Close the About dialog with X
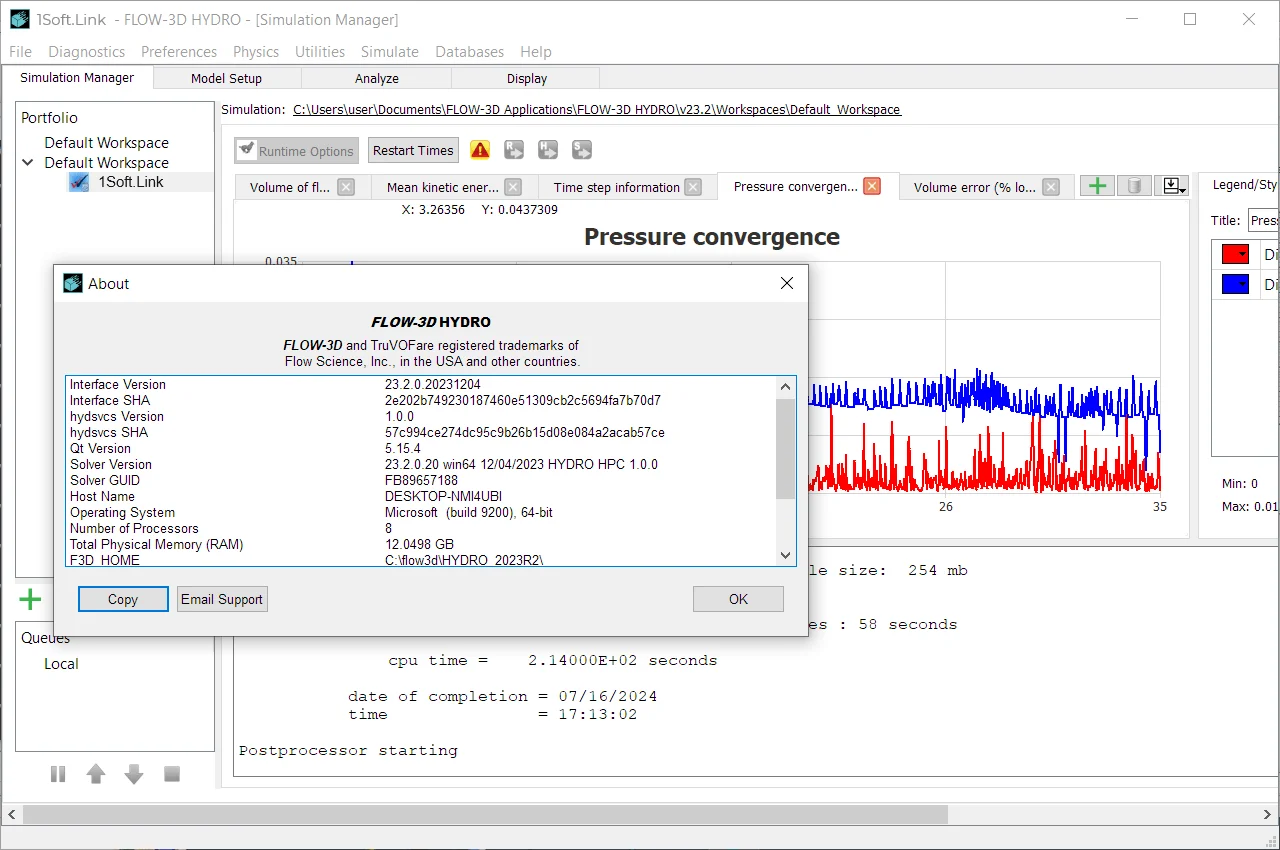Image resolution: width=1280 pixels, height=850 pixels. (787, 283)
